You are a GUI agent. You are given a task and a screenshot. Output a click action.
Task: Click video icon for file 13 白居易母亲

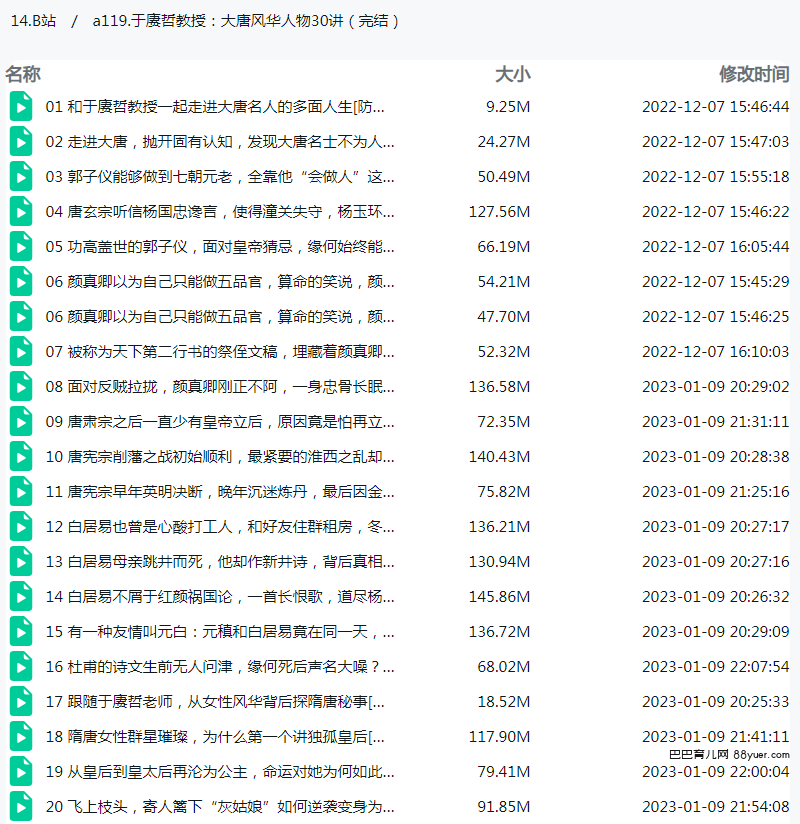[21, 562]
